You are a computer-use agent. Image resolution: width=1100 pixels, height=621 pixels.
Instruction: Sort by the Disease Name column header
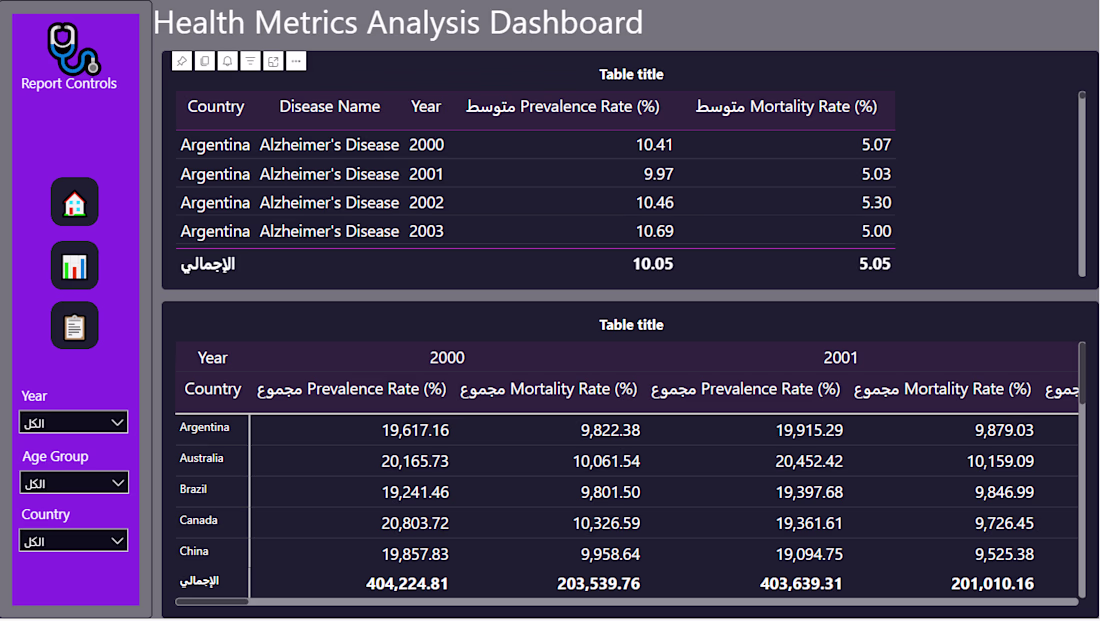click(330, 107)
